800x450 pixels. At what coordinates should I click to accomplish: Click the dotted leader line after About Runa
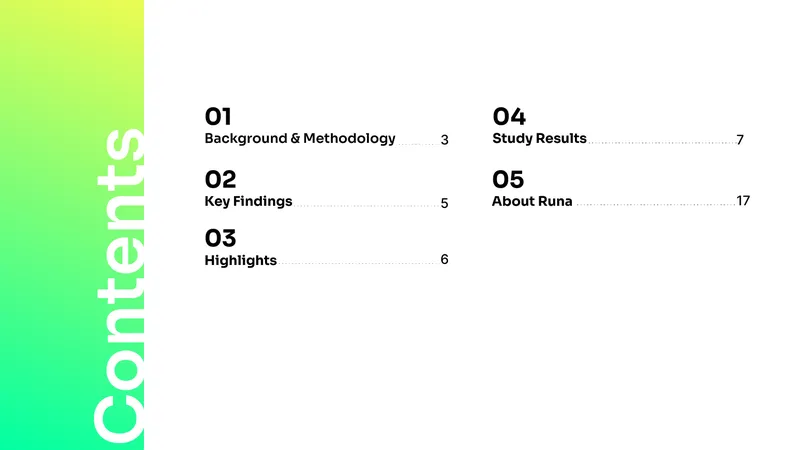655,205
